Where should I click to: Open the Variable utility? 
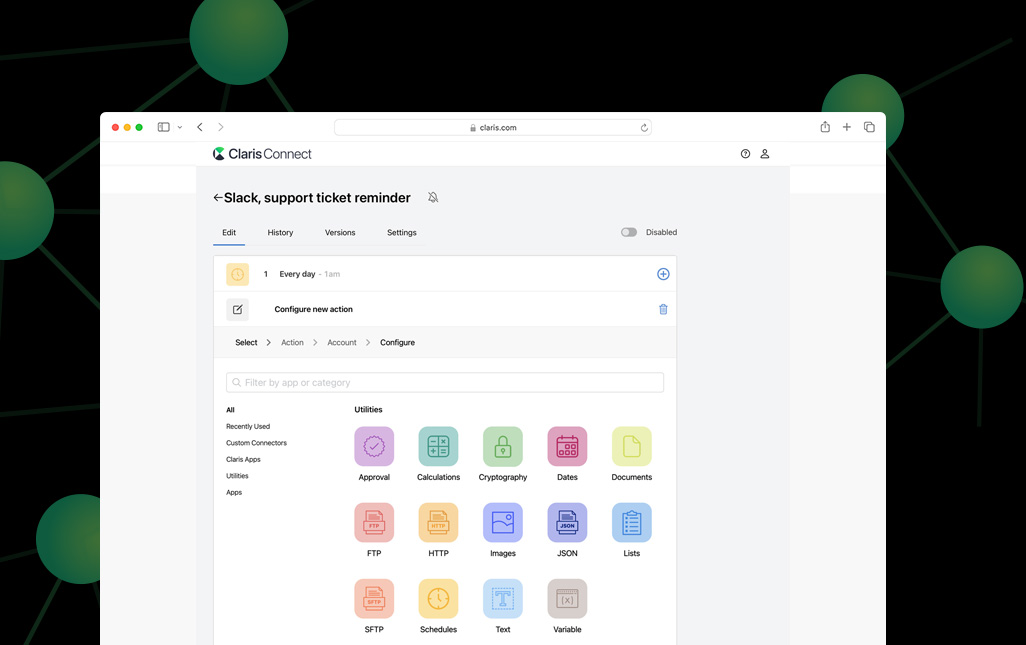point(567,599)
